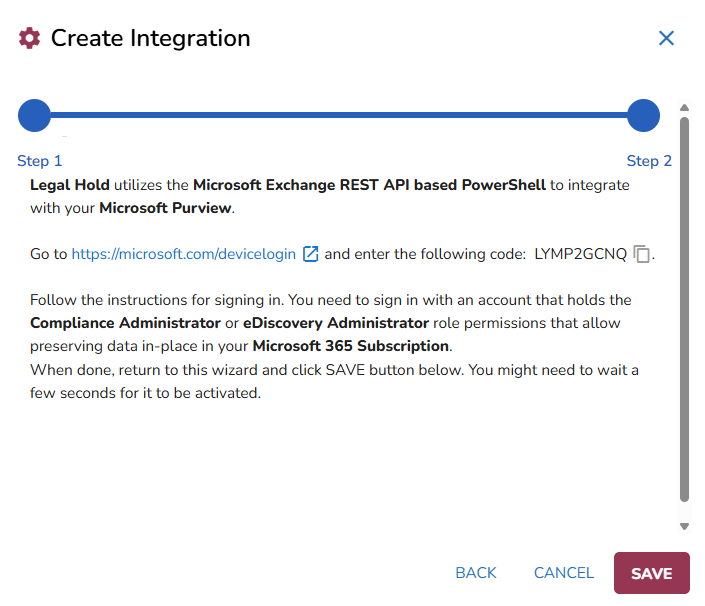This screenshot has height=606, width=705.
Task: Go back with the BACK button
Action: 476,573
